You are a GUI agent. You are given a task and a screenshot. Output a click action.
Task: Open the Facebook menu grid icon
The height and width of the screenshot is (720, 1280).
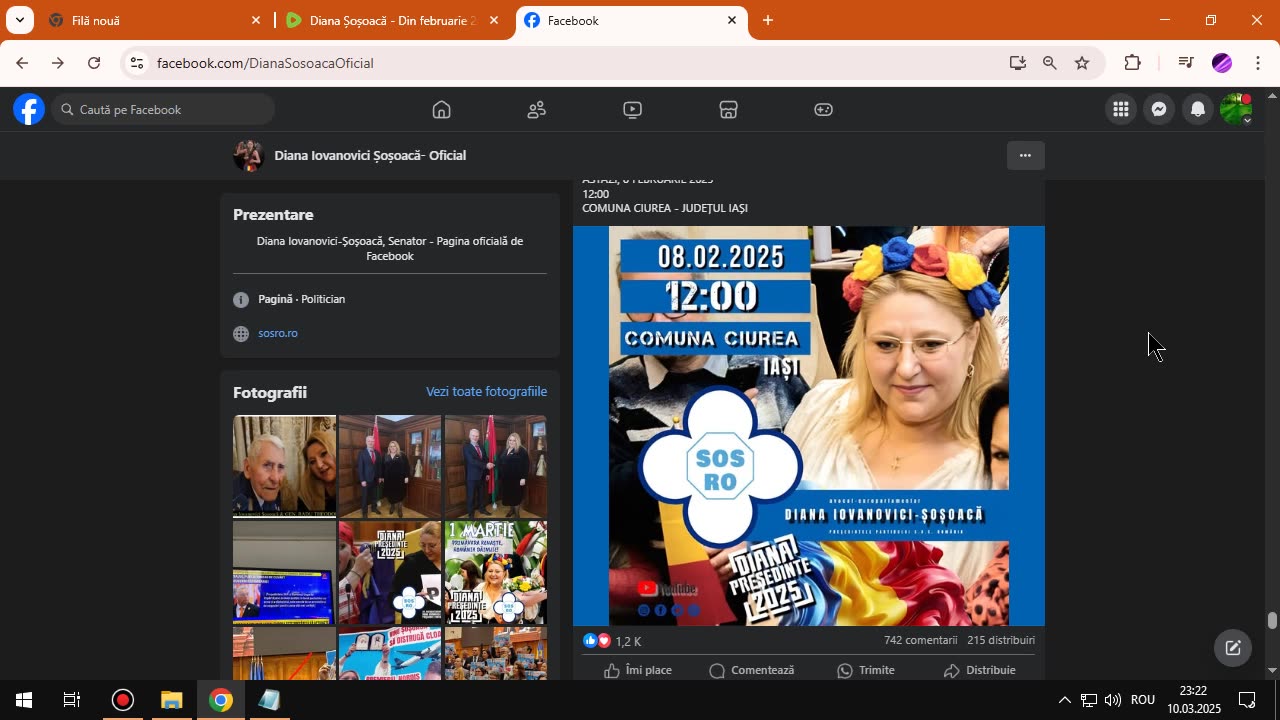pos(1121,110)
